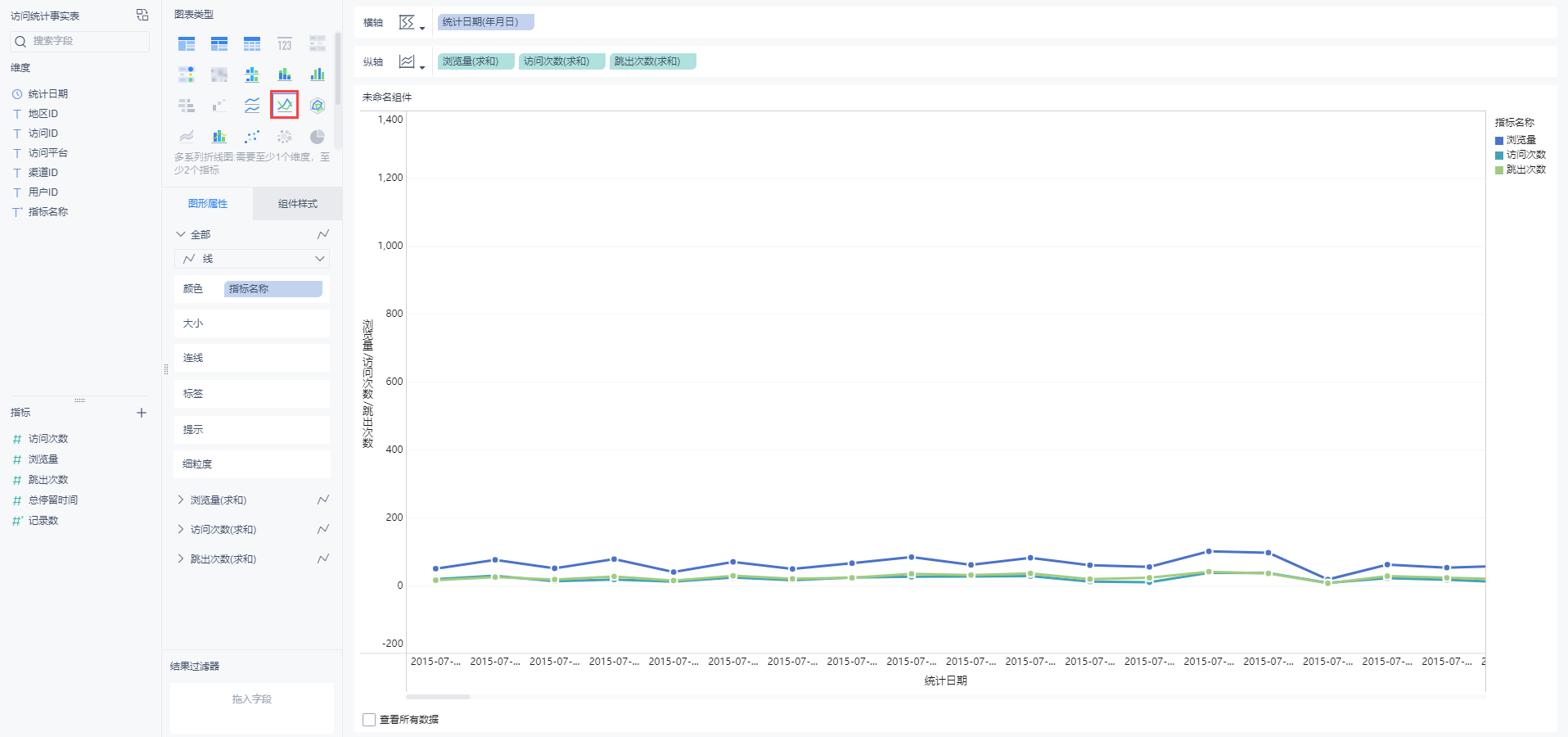Click the line-shape icon on 全部 row
This screenshot has width=1568, height=737.
click(323, 234)
